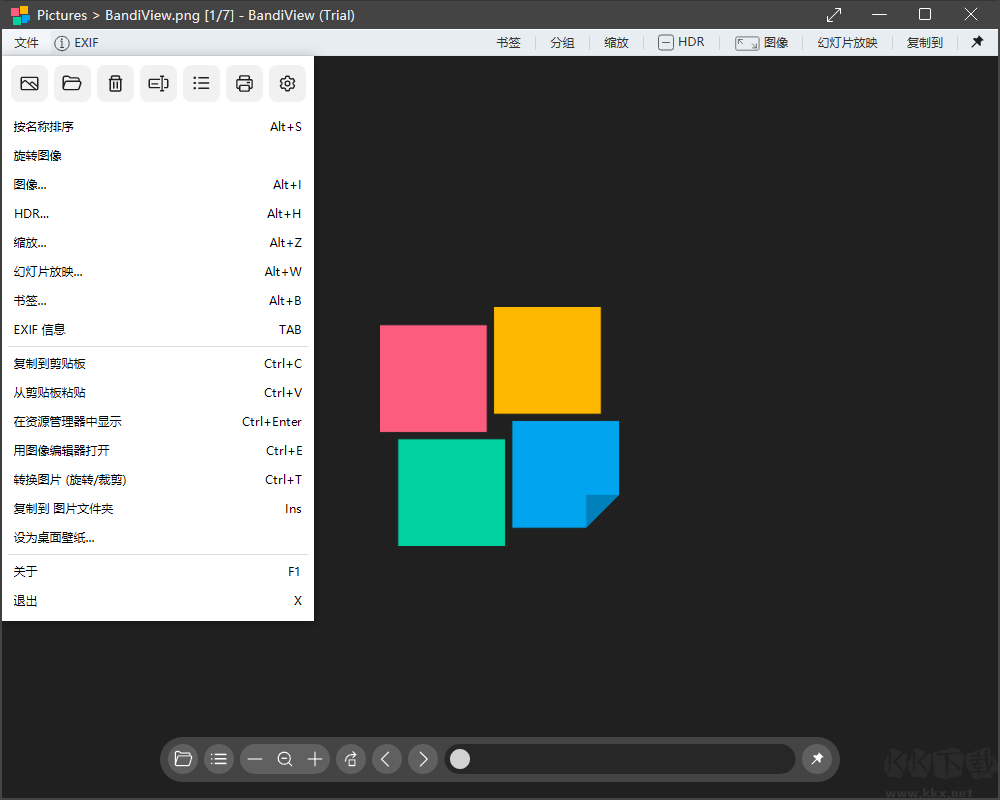The width and height of the screenshot is (1000, 800).
Task: Open settings via the gear icon
Action: (288, 84)
